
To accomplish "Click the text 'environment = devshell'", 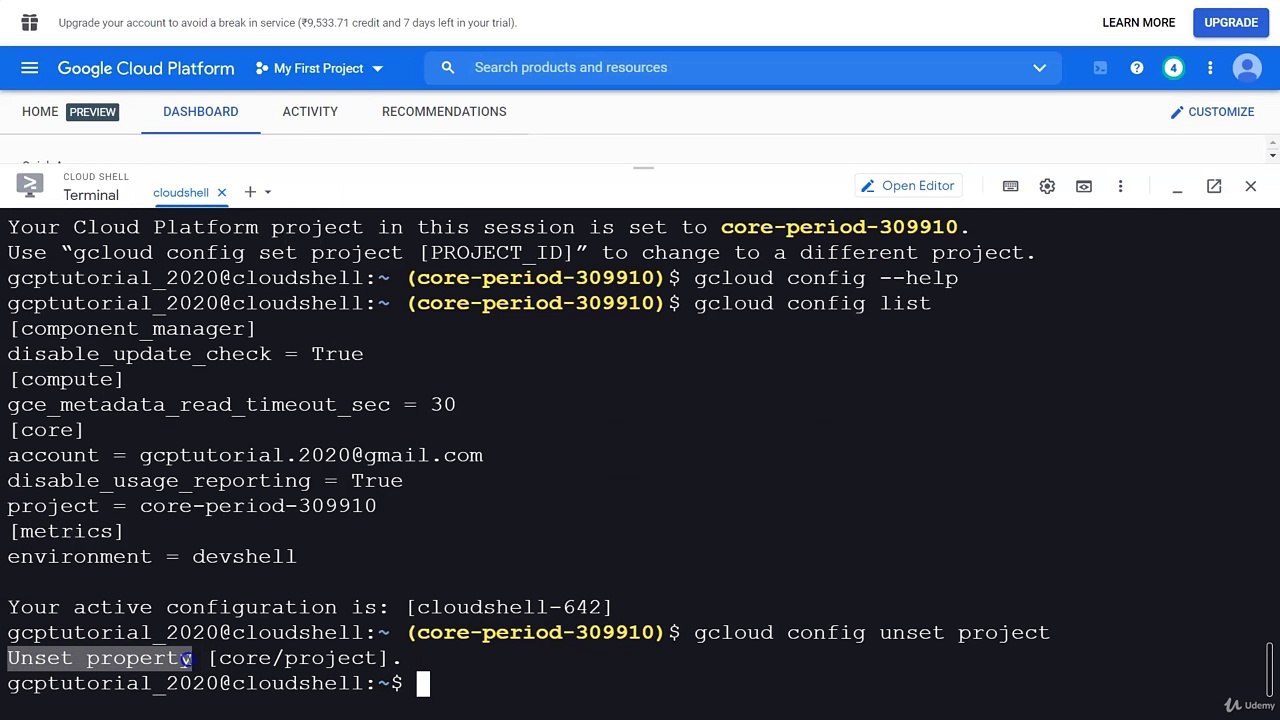I will pos(152,556).
